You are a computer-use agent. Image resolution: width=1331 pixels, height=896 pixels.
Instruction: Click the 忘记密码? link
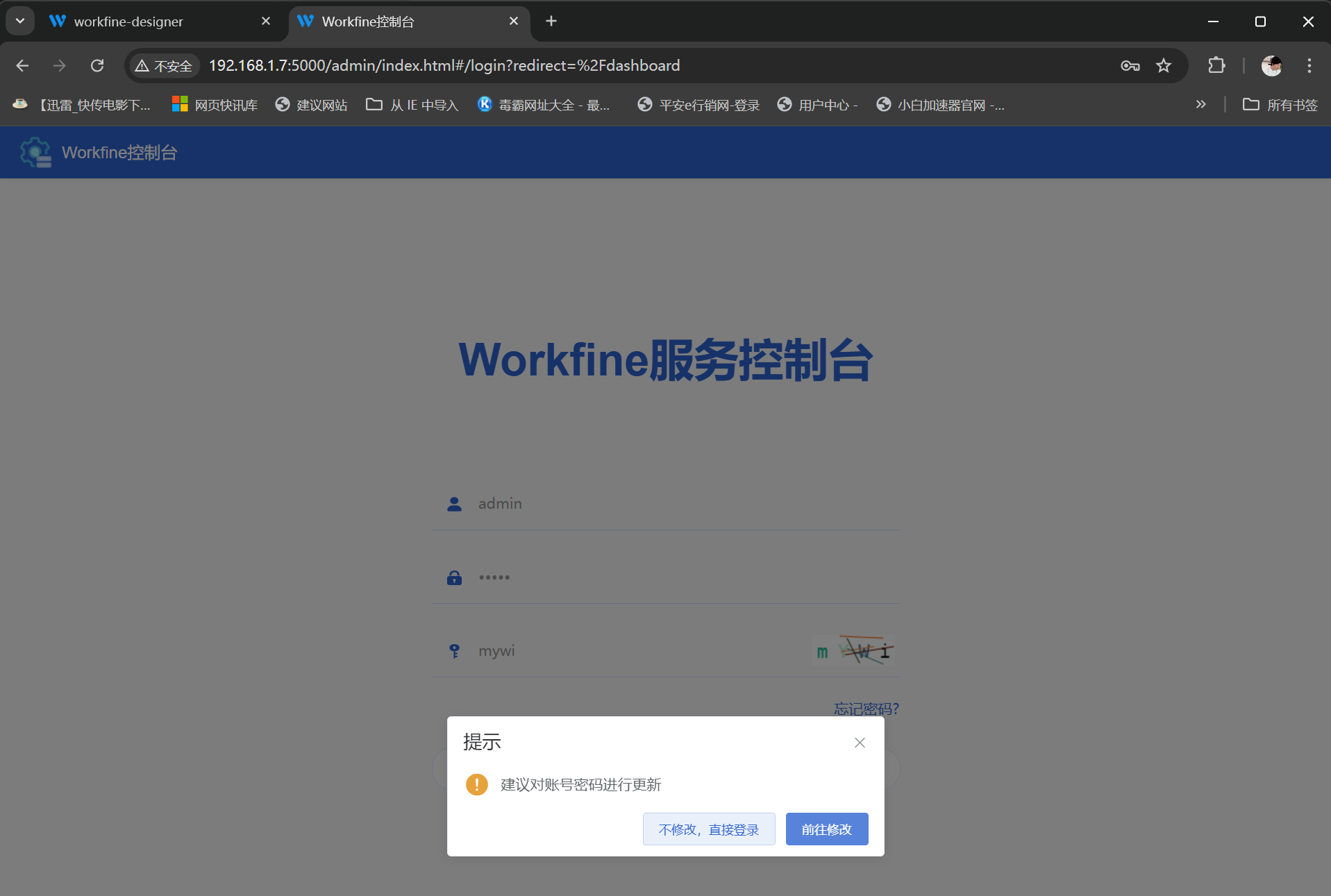click(866, 709)
